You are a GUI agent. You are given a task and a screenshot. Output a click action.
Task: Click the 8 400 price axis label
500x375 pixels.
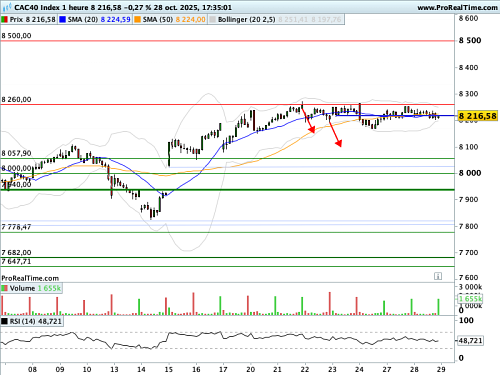(468, 68)
